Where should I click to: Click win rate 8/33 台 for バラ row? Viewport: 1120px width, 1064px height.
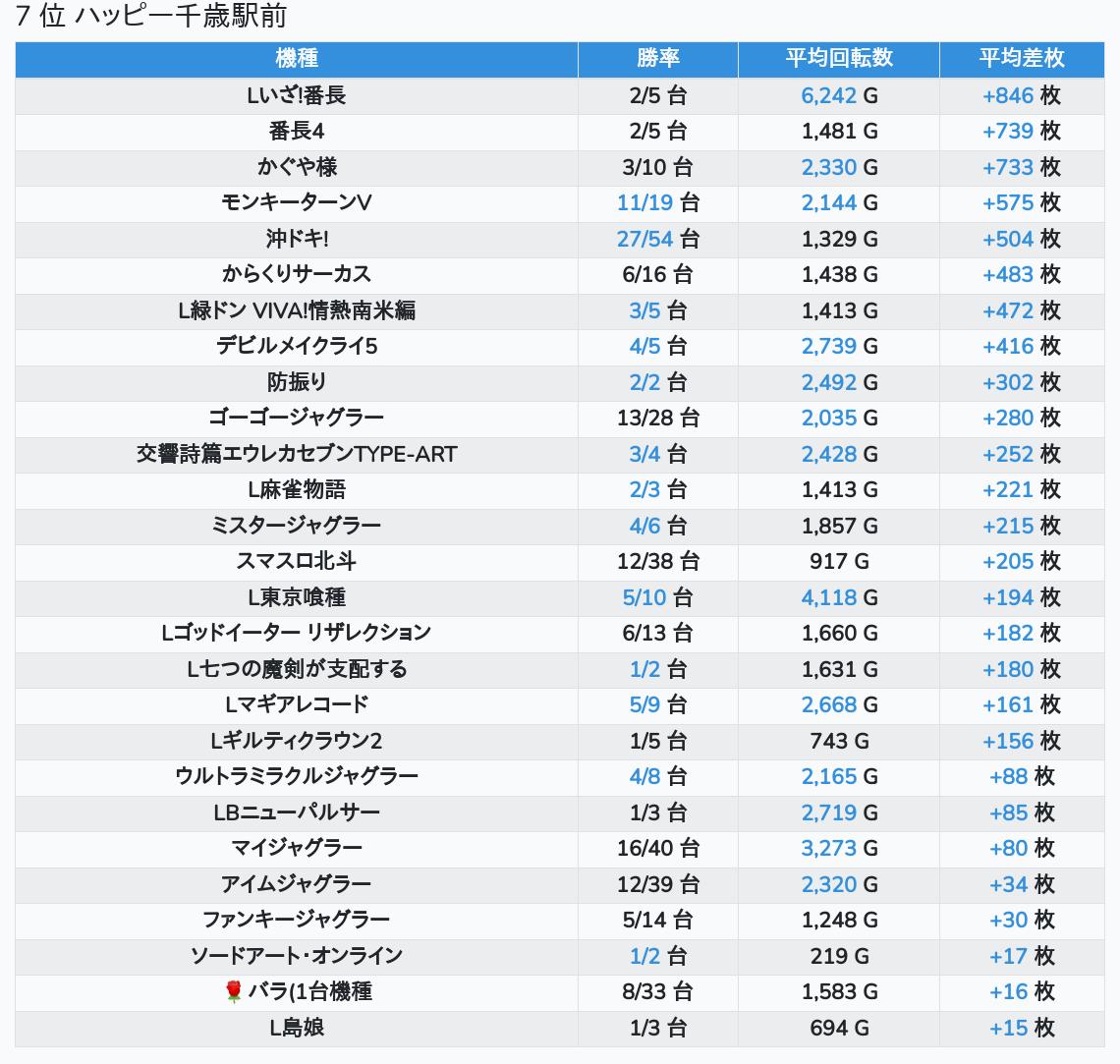pos(658,992)
